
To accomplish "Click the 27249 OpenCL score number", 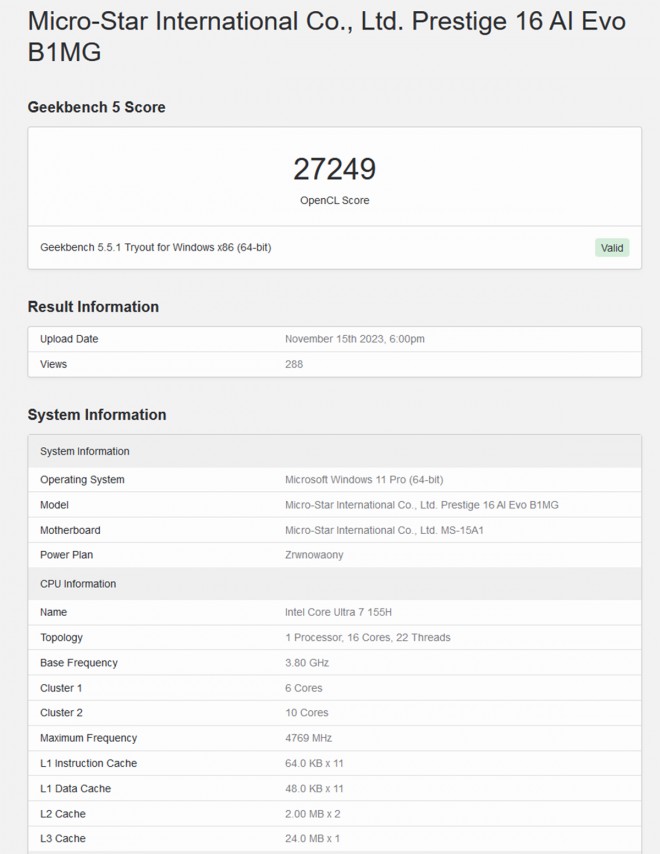I will pos(334,169).
